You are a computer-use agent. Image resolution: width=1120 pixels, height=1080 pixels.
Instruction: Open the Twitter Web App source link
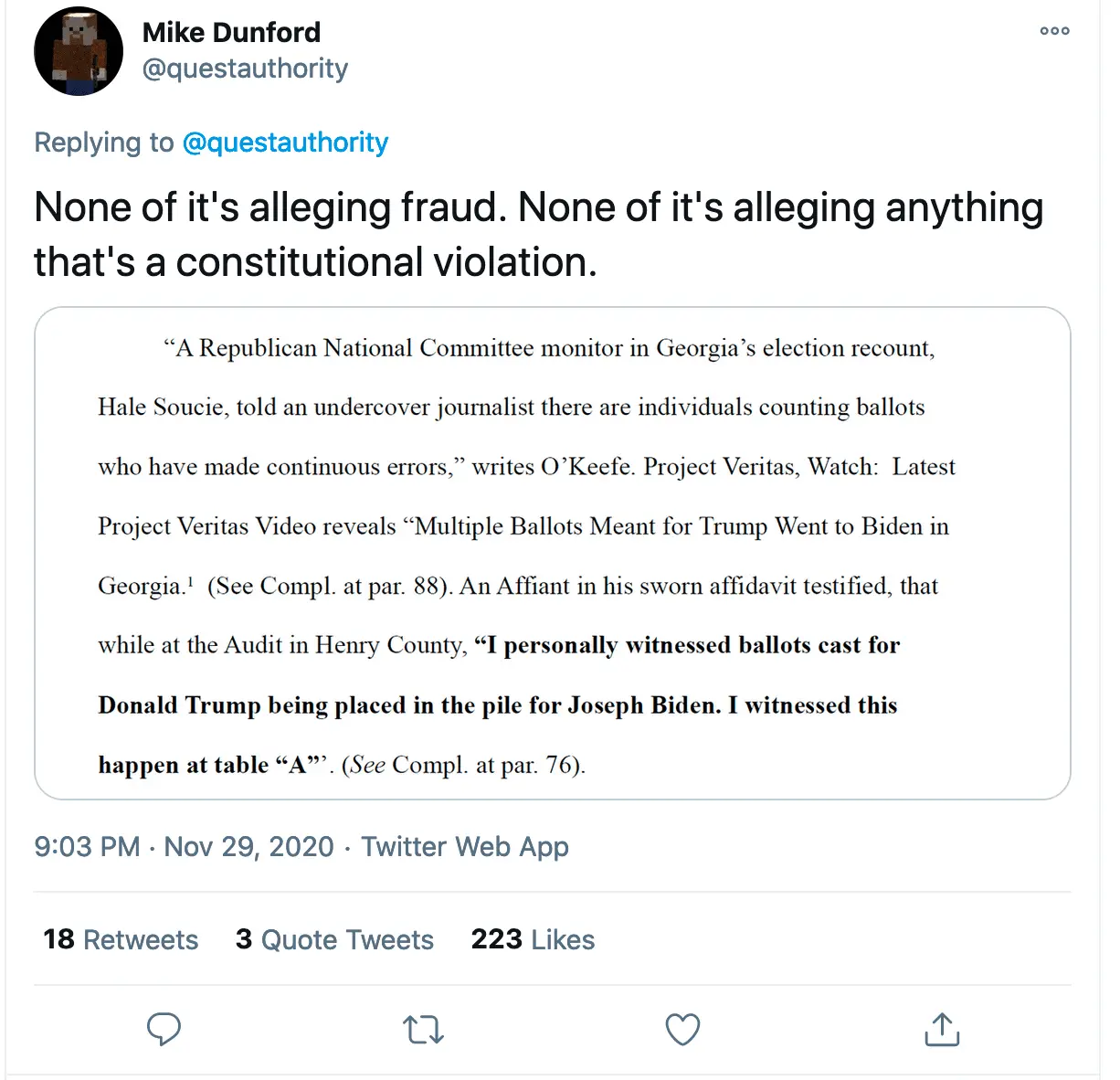pos(465,847)
